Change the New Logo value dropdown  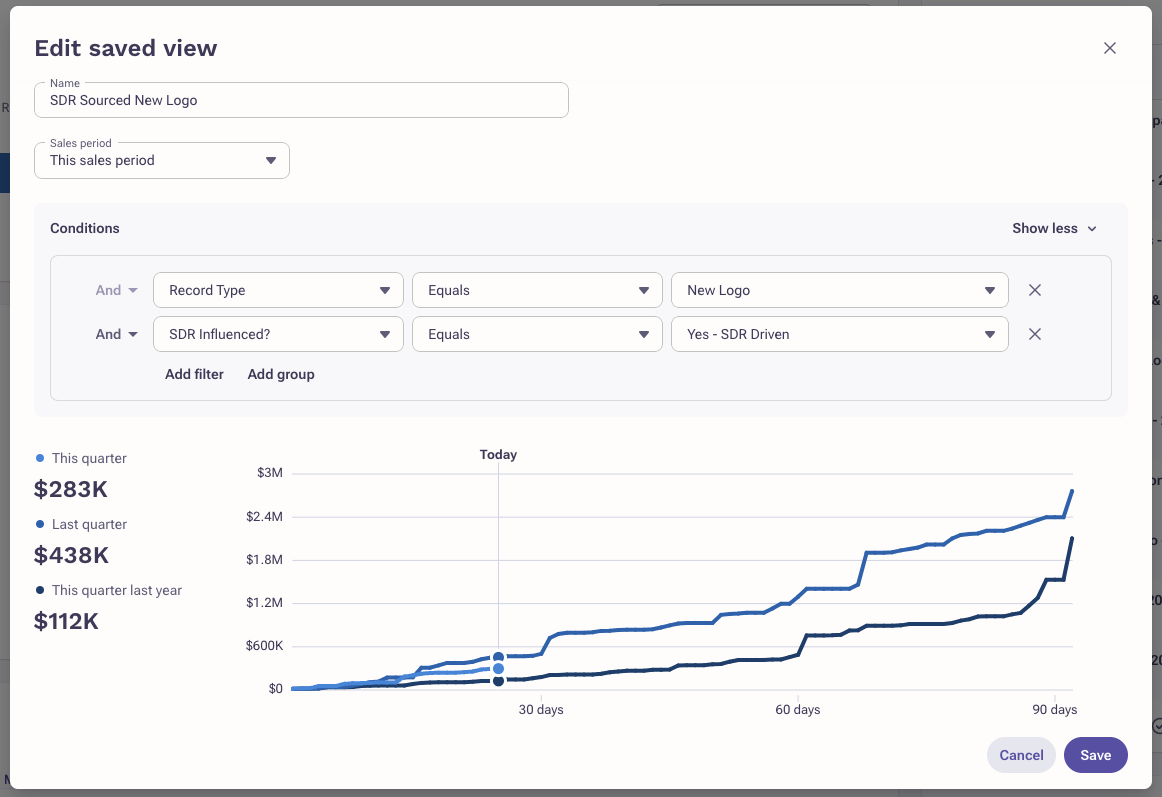click(839, 290)
